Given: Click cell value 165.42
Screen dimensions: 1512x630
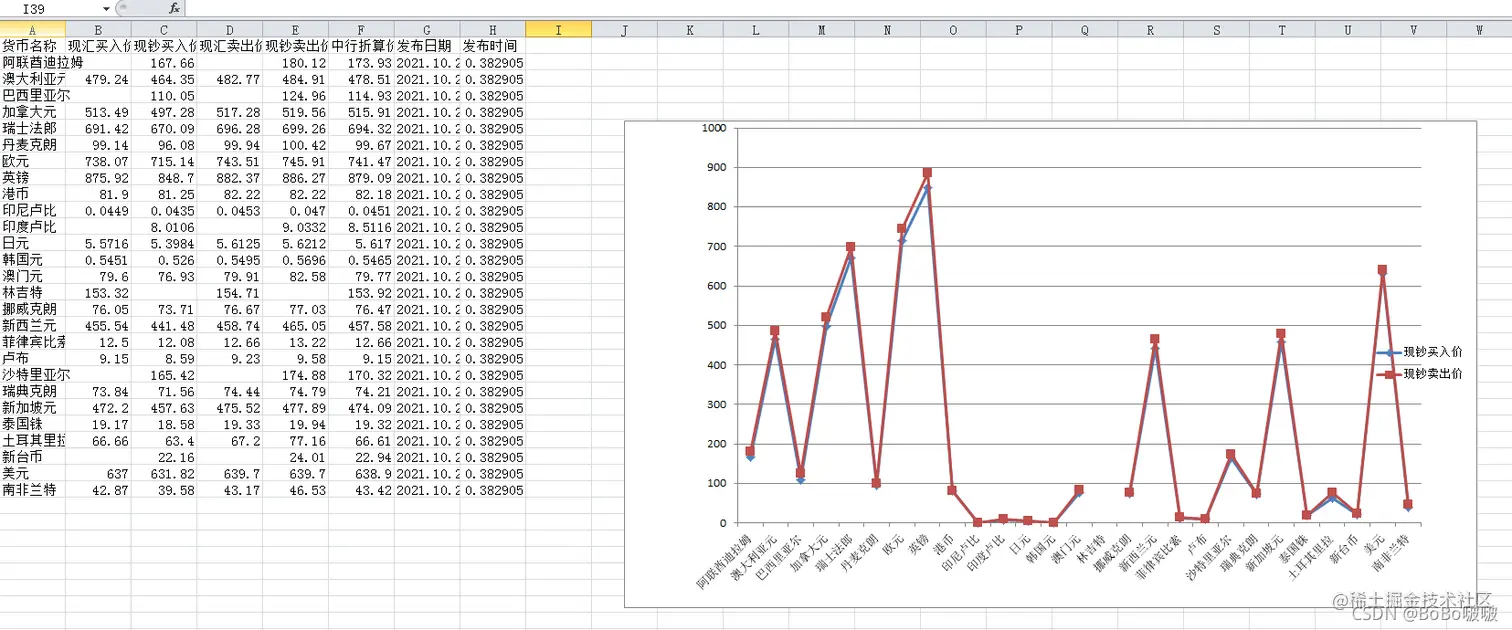Looking at the screenshot, I should 173,375.
